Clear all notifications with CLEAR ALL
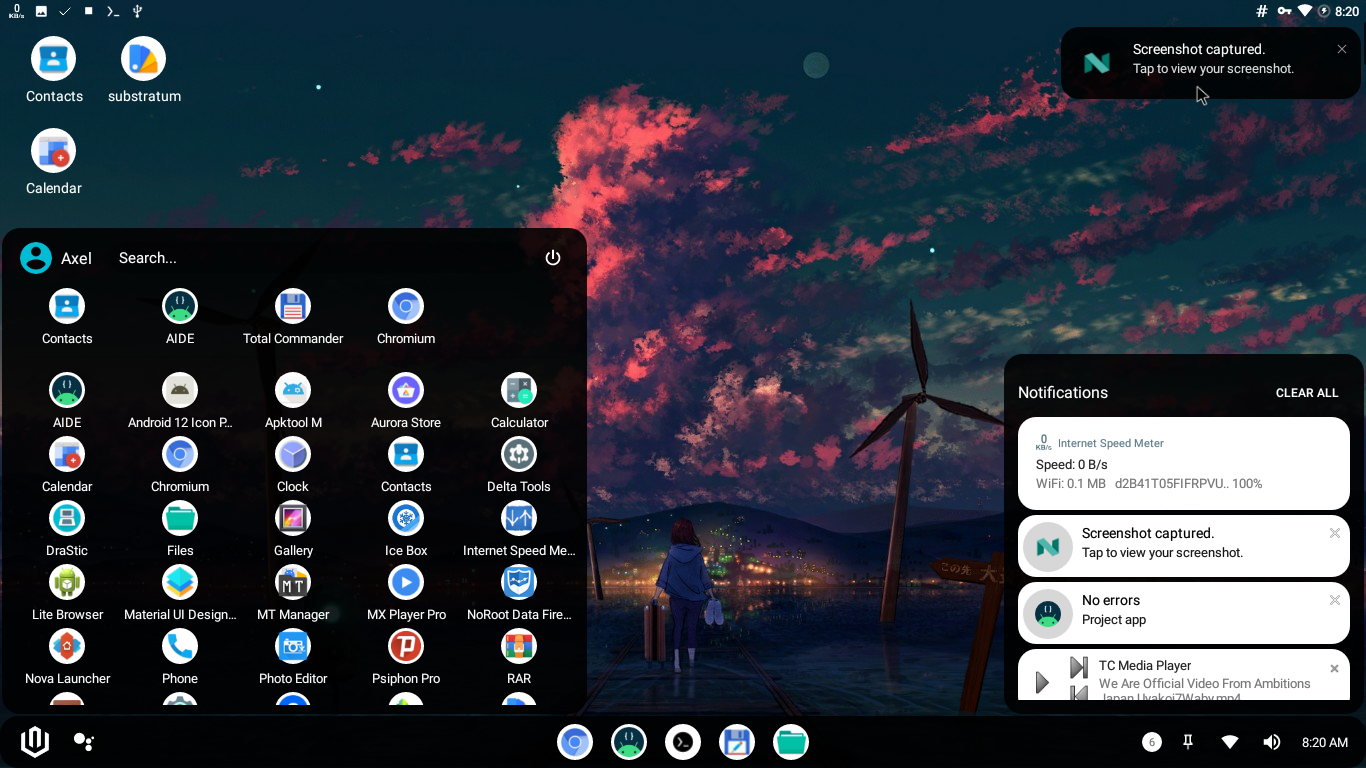The height and width of the screenshot is (768, 1366). pyautogui.click(x=1307, y=393)
